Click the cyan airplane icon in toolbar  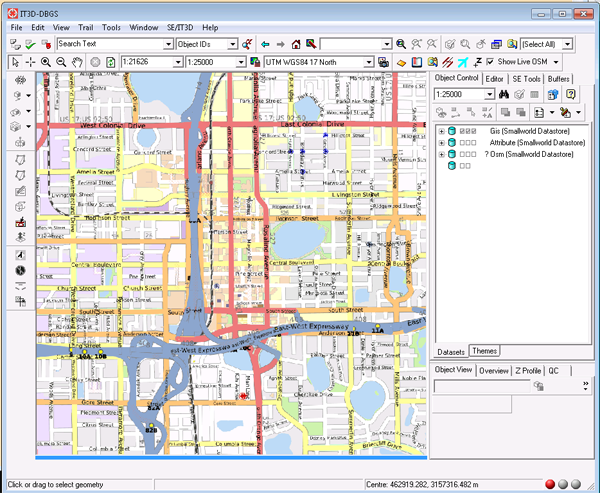pyautogui.click(x=462, y=62)
